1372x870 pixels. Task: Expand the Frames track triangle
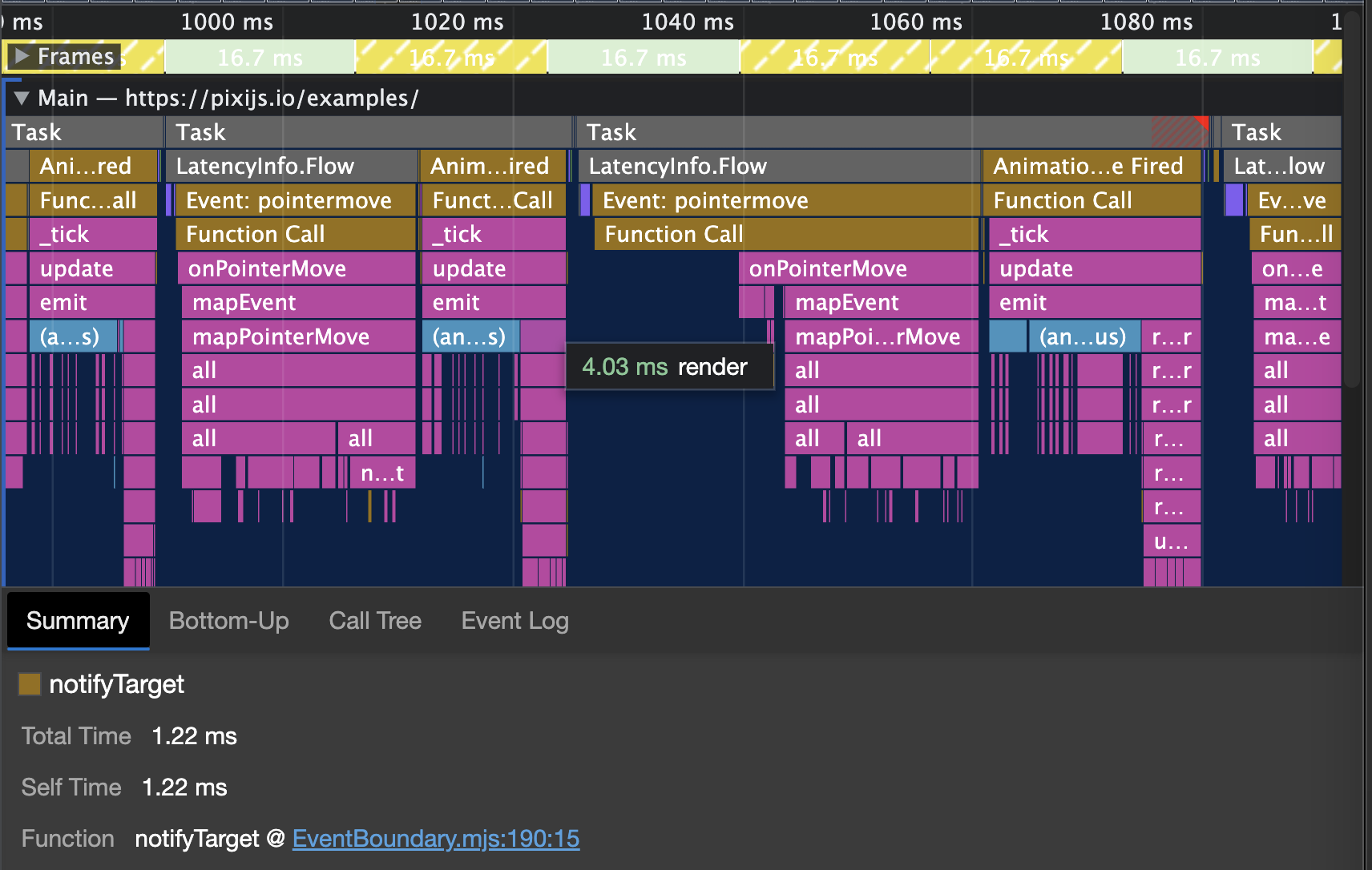click(22, 56)
